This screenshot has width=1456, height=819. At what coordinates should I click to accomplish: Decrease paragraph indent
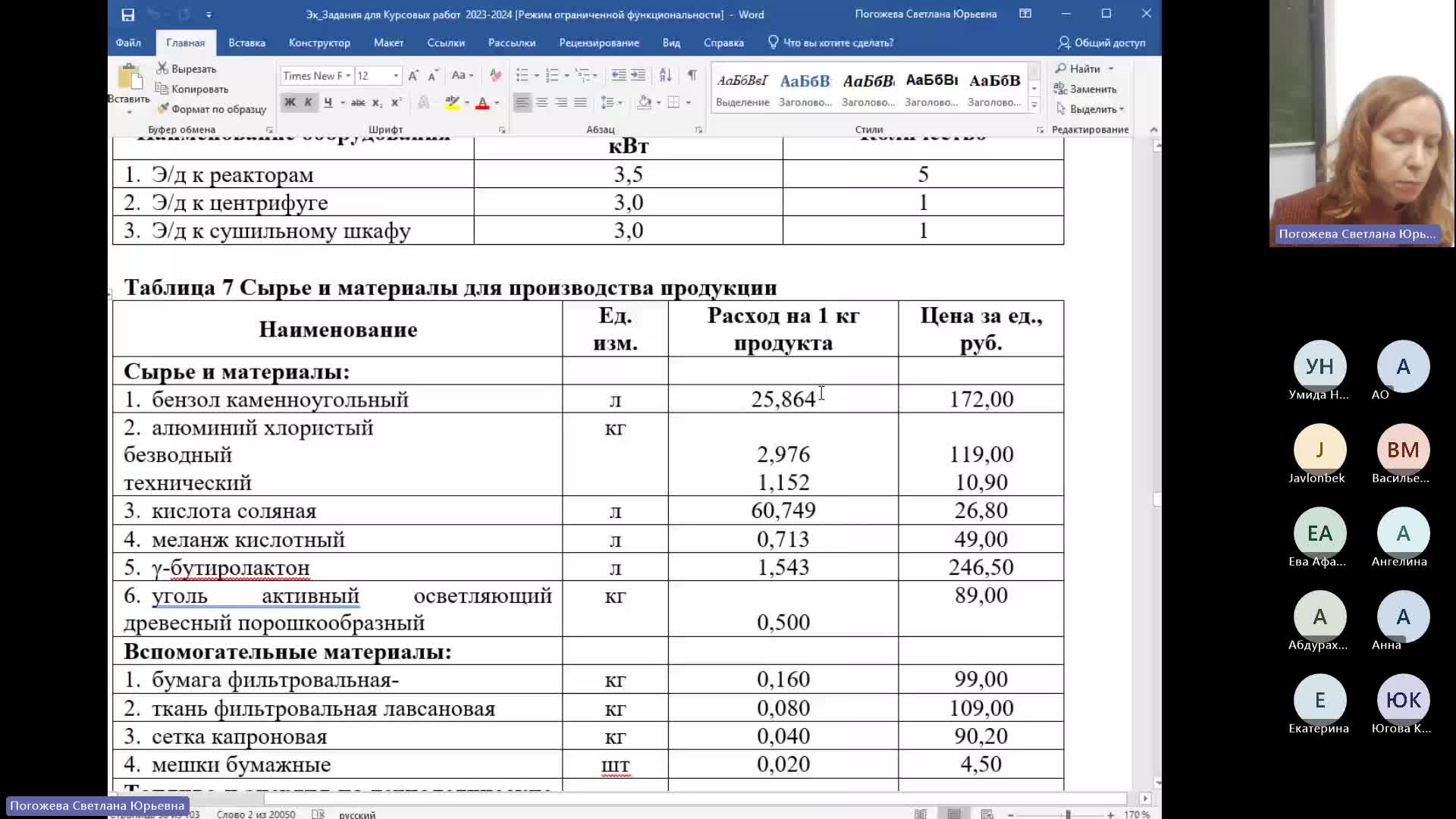(619, 75)
